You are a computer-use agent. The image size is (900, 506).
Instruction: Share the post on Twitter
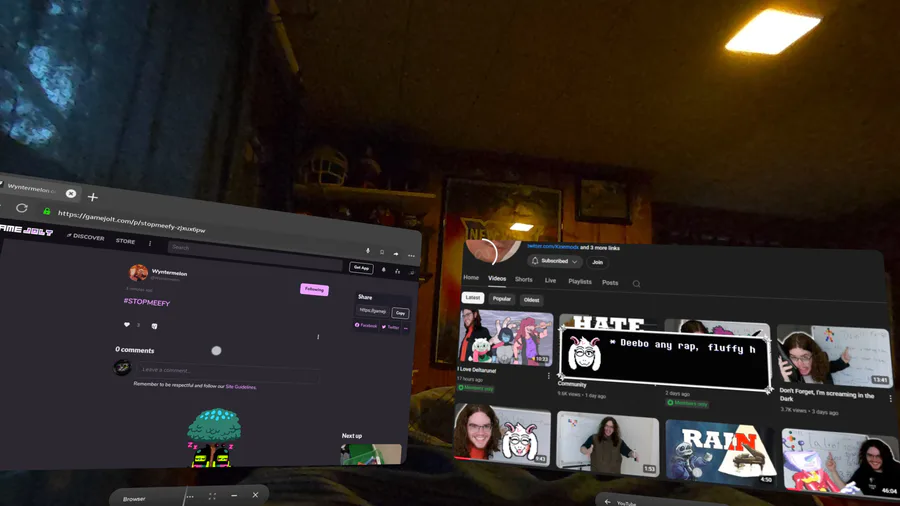[x=390, y=327]
